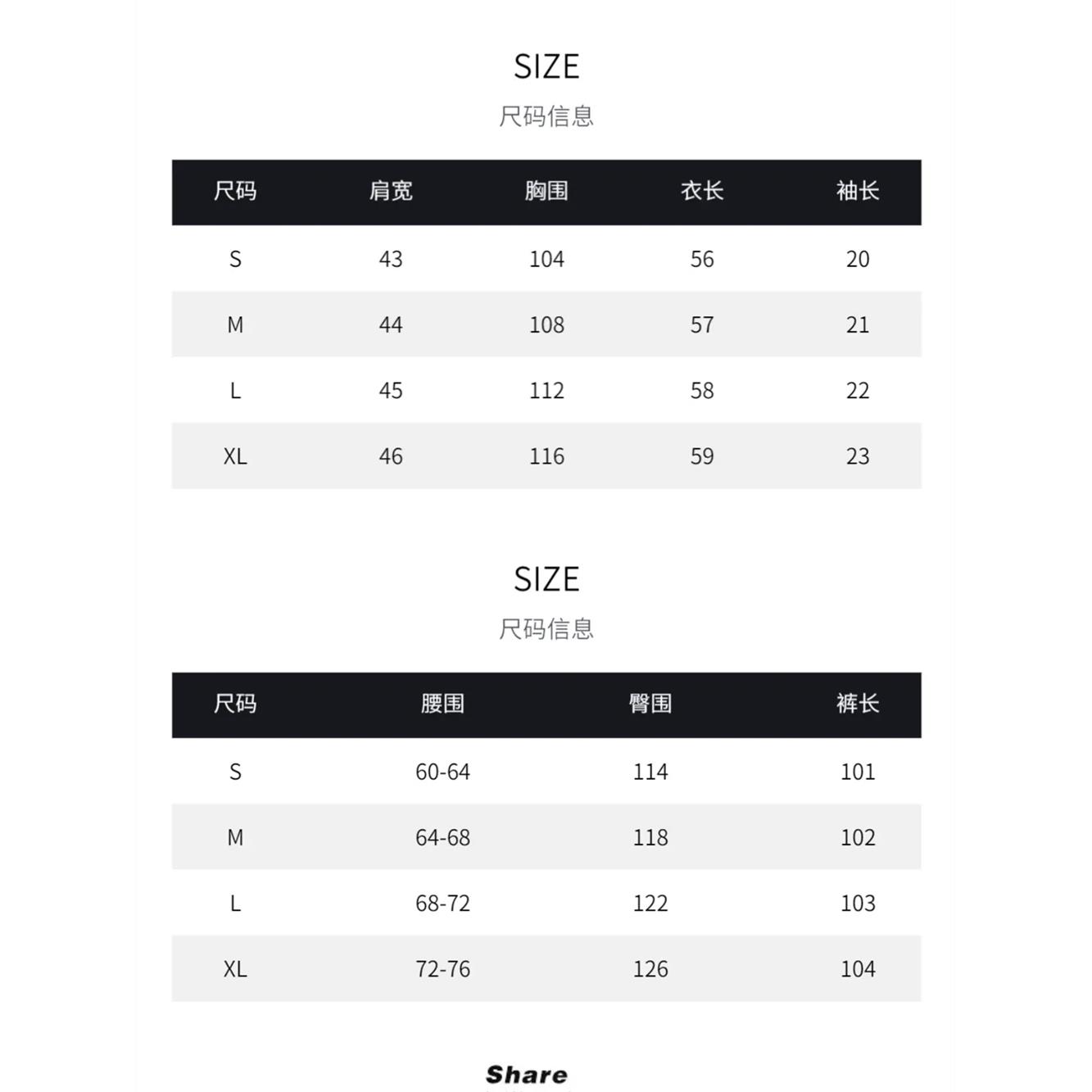
Task: Click the 60-64 waist value
Action: tap(442, 772)
